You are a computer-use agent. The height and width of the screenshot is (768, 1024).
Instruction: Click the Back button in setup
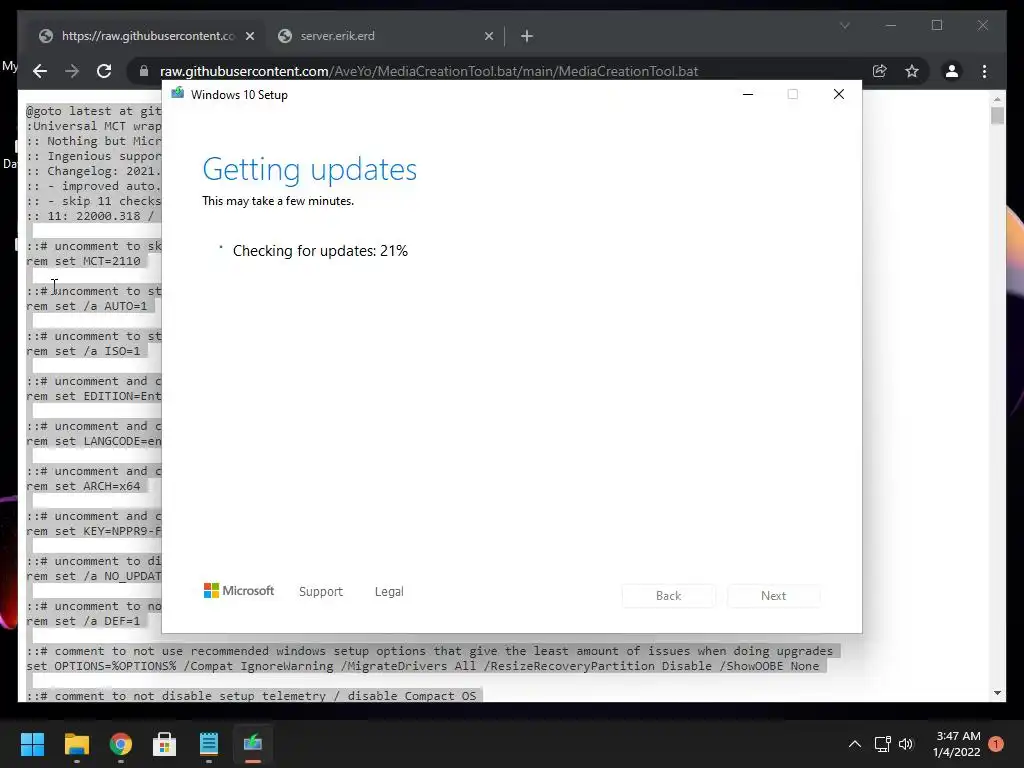click(x=669, y=596)
